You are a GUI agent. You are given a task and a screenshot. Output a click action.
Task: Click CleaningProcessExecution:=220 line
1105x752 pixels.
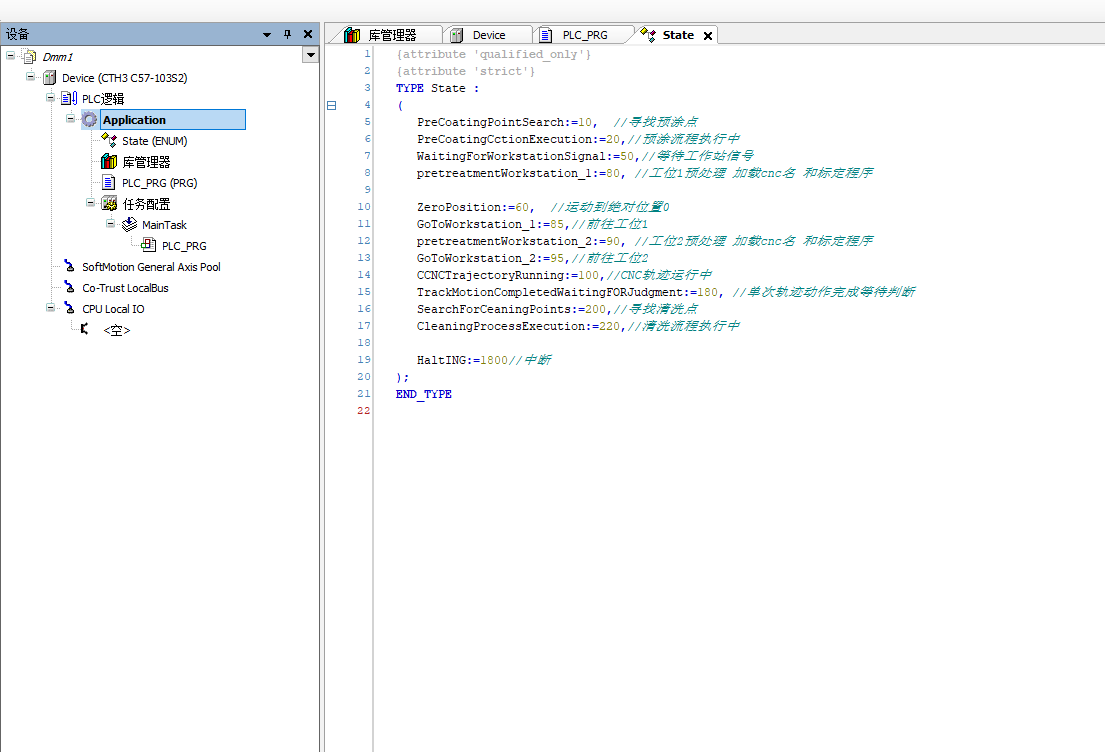click(x=578, y=326)
